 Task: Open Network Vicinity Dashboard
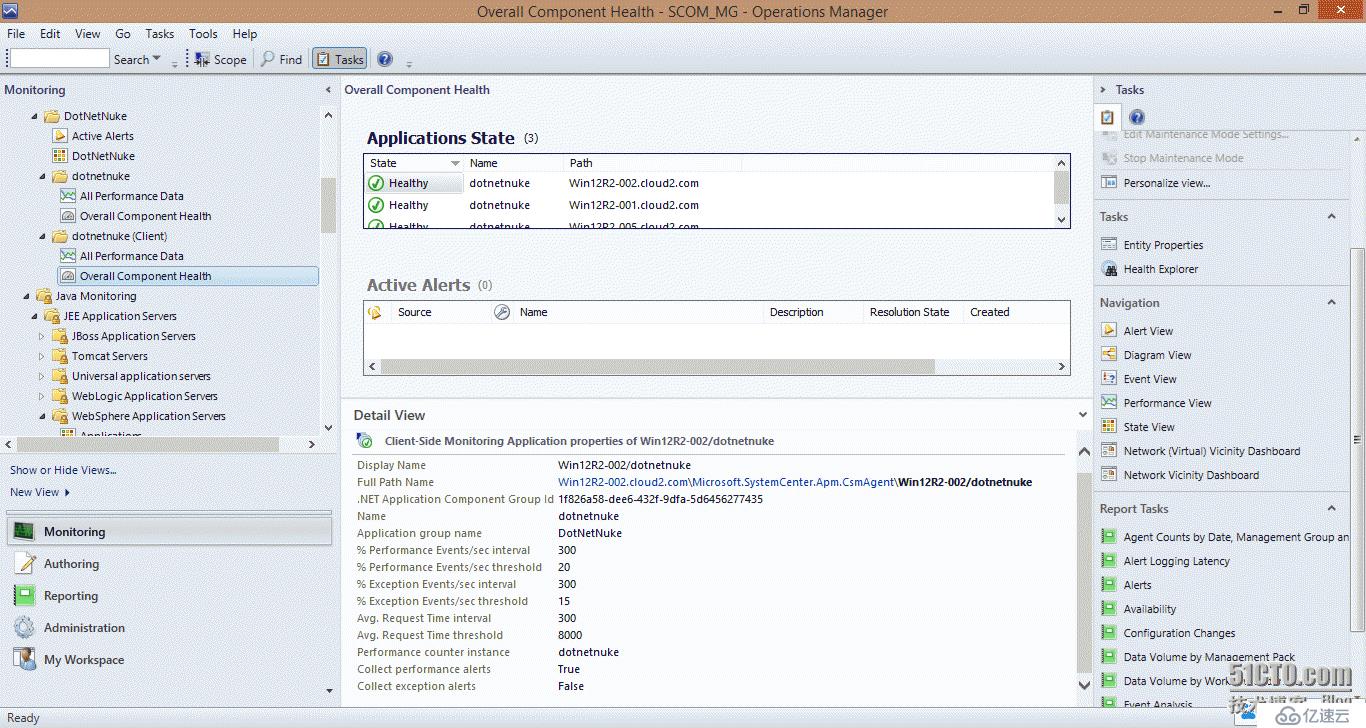click(1191, 475)
